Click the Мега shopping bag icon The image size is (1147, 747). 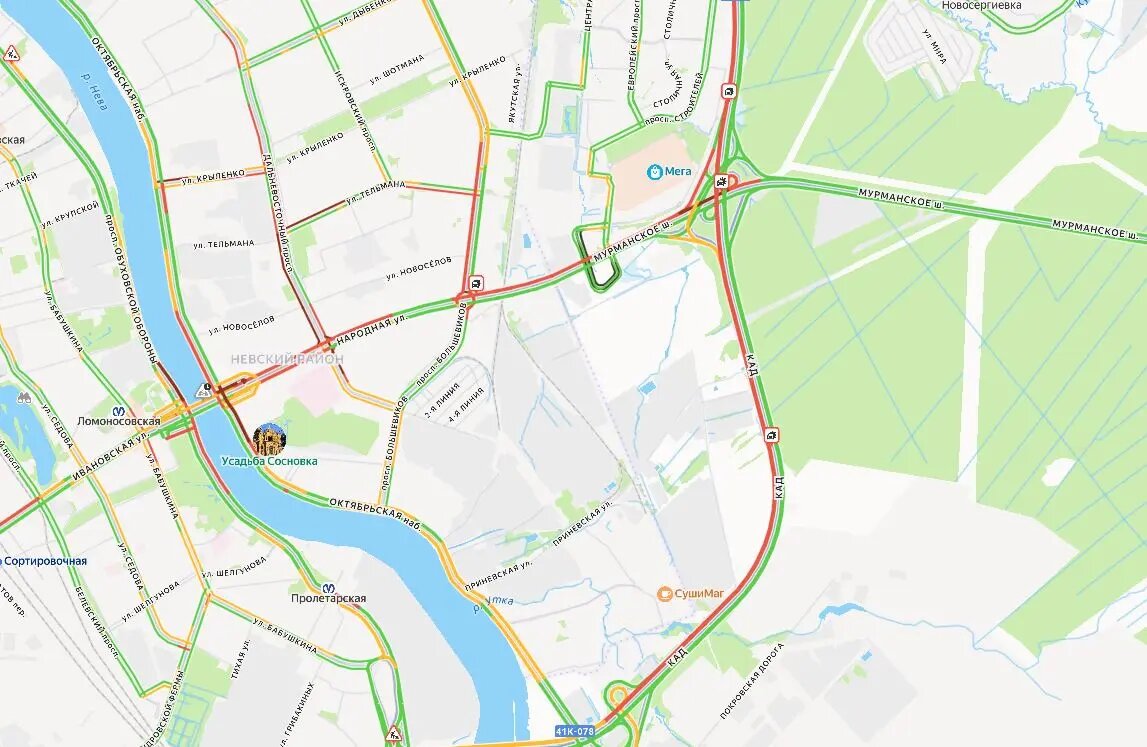point(655,172)
